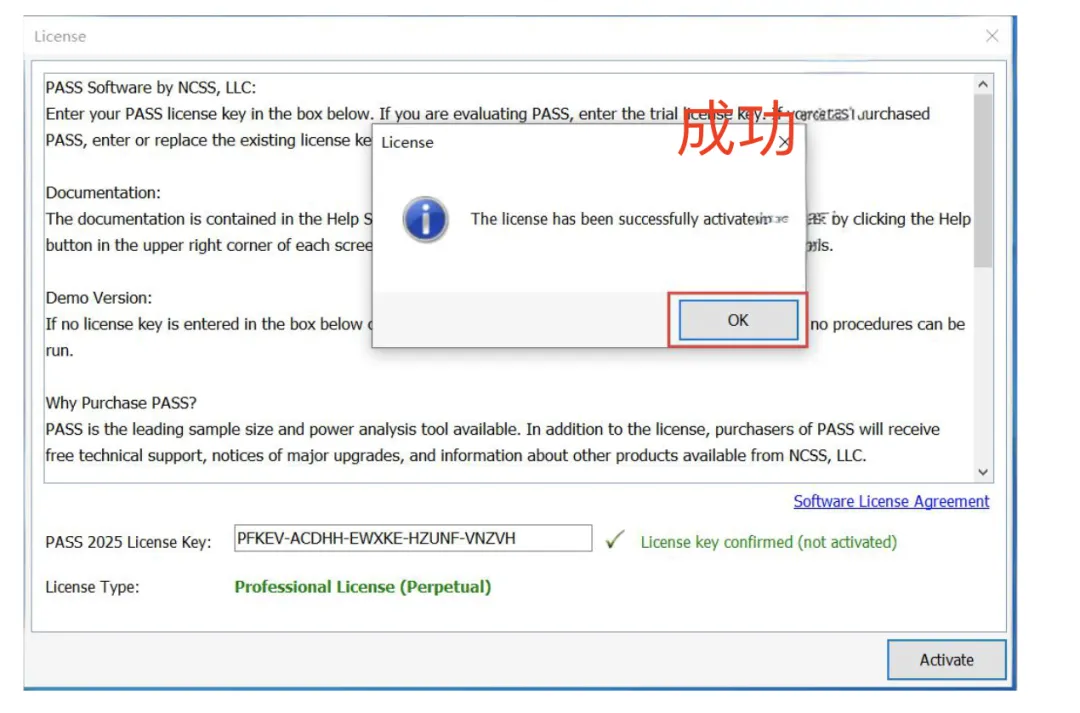Click the scroll down arrow of license text
The height and width of the screenshot is (713, 1080).
pos(983,472)
